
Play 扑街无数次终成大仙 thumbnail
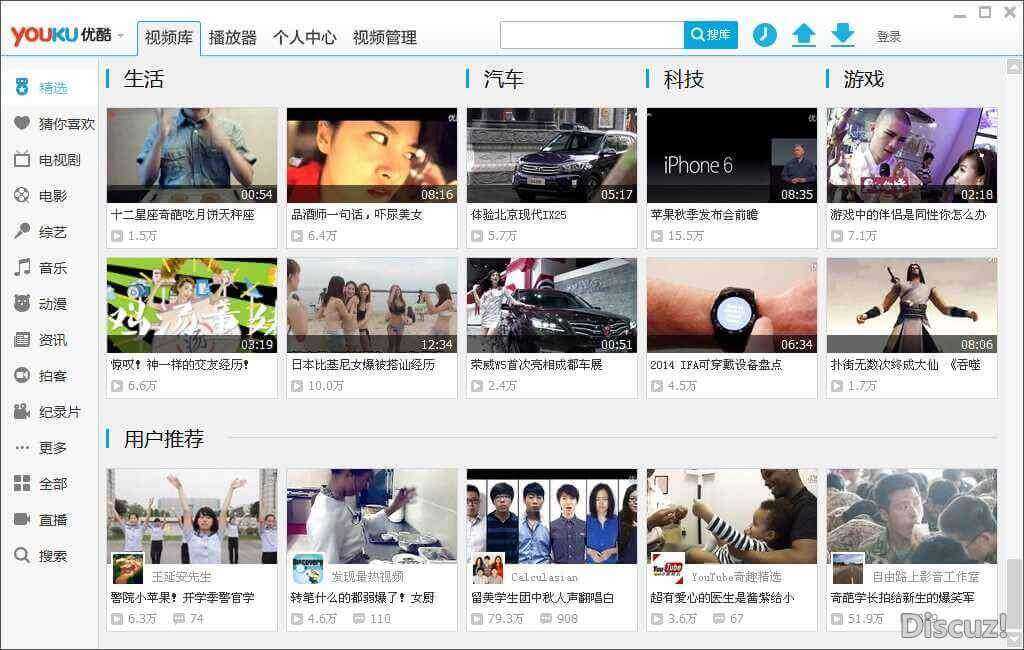(912, 305)
